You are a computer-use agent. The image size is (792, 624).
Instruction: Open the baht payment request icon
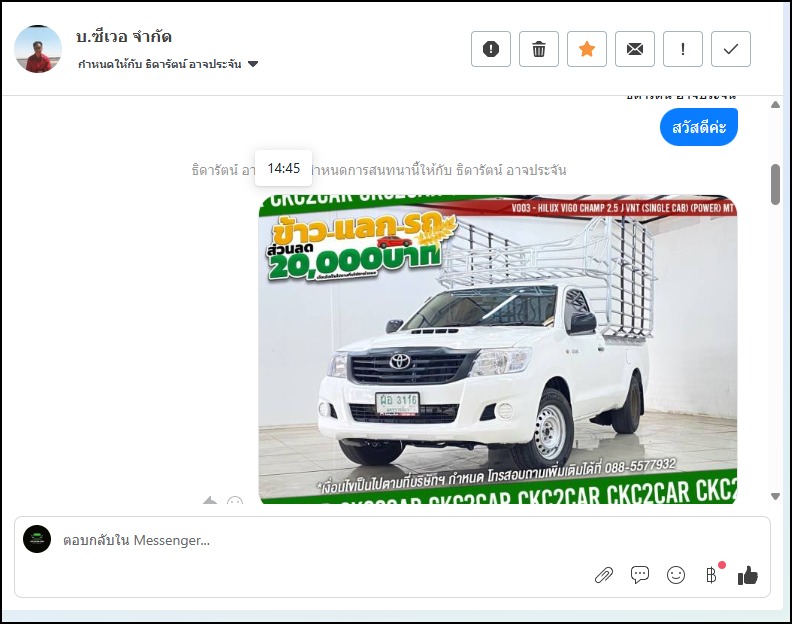point(712,575)
